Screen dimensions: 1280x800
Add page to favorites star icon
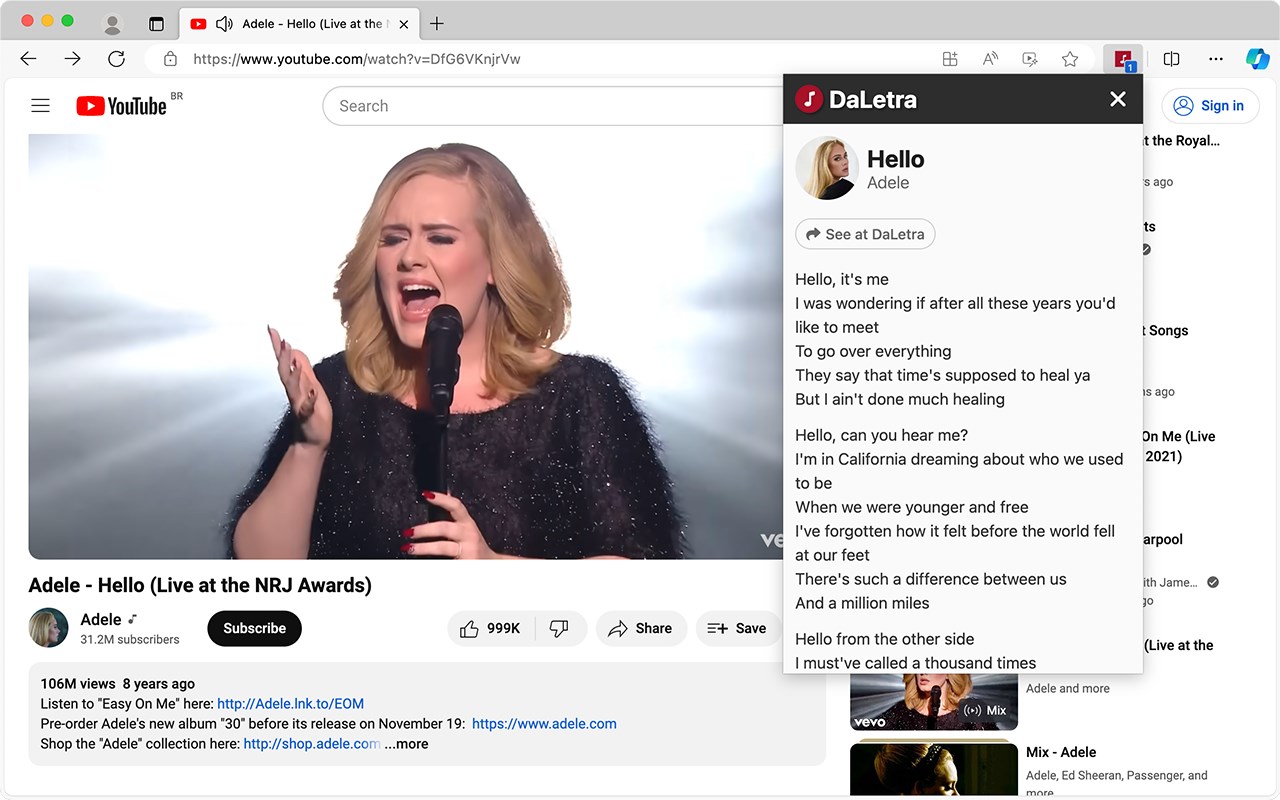click(1070, 59)
